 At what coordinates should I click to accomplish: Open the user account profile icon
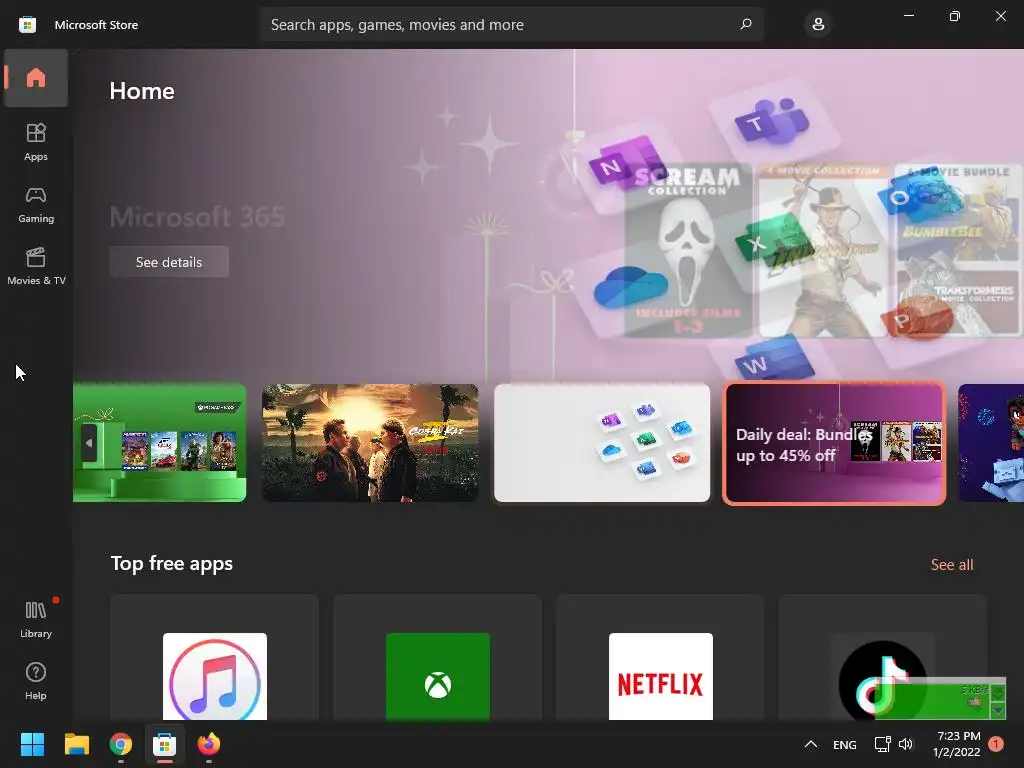pos(818,25)
